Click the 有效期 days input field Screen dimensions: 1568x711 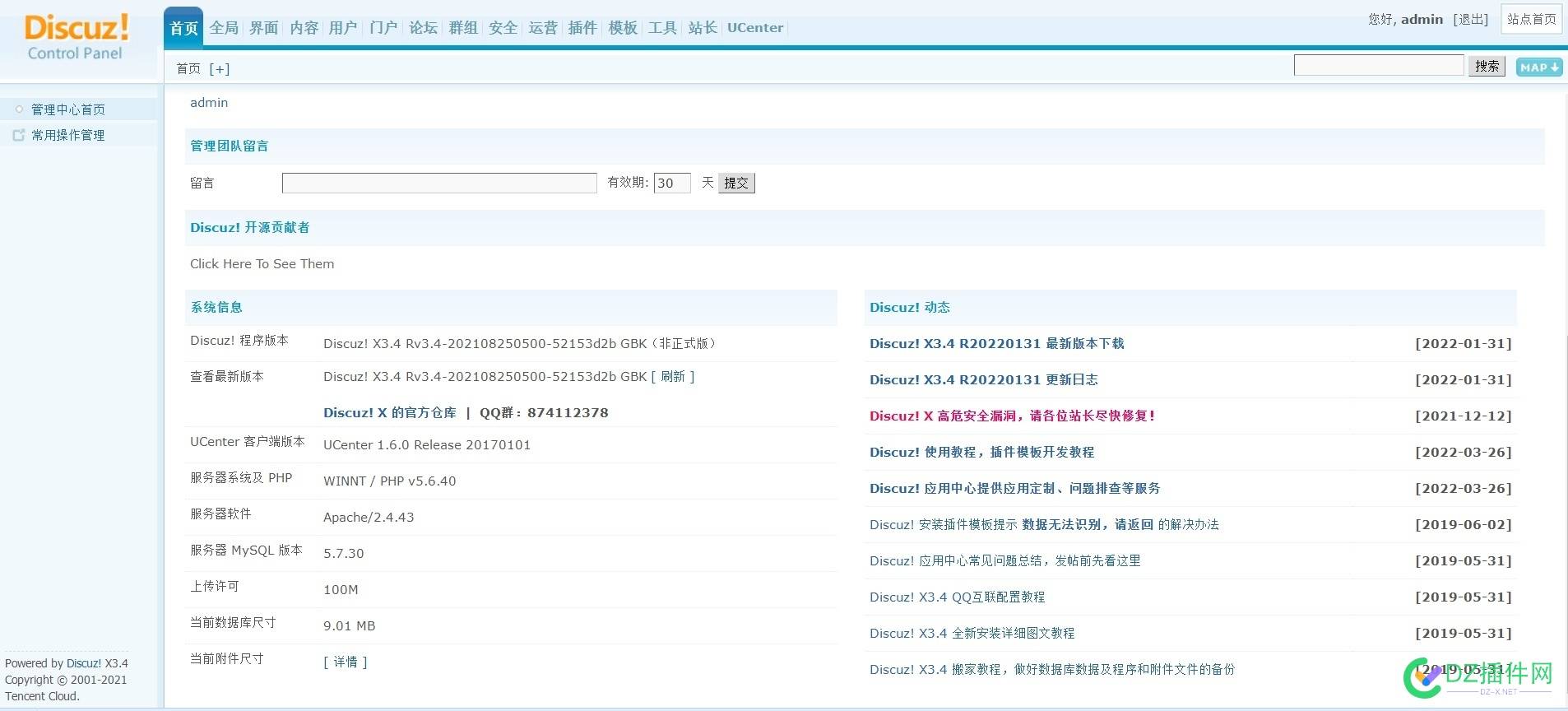click(672, 183)
